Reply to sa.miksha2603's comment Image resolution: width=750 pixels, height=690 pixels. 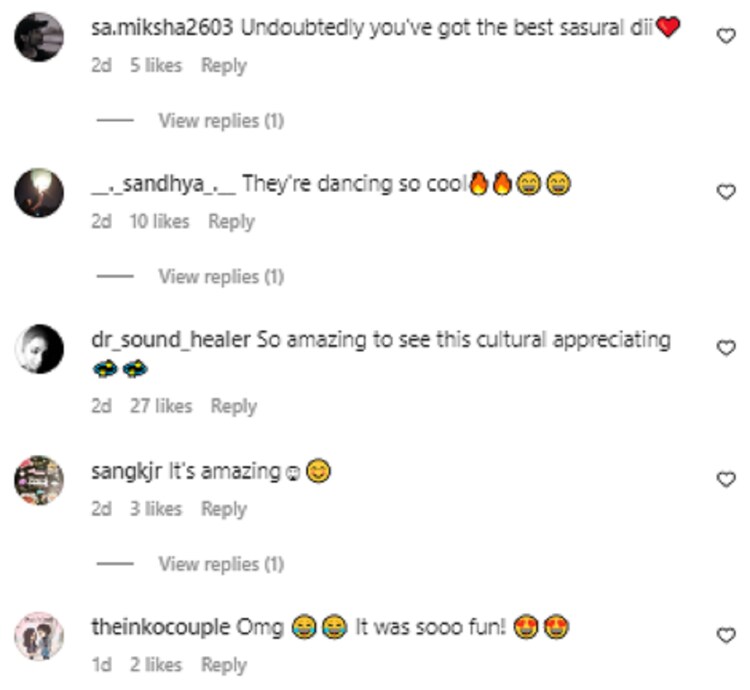[223, 66]
